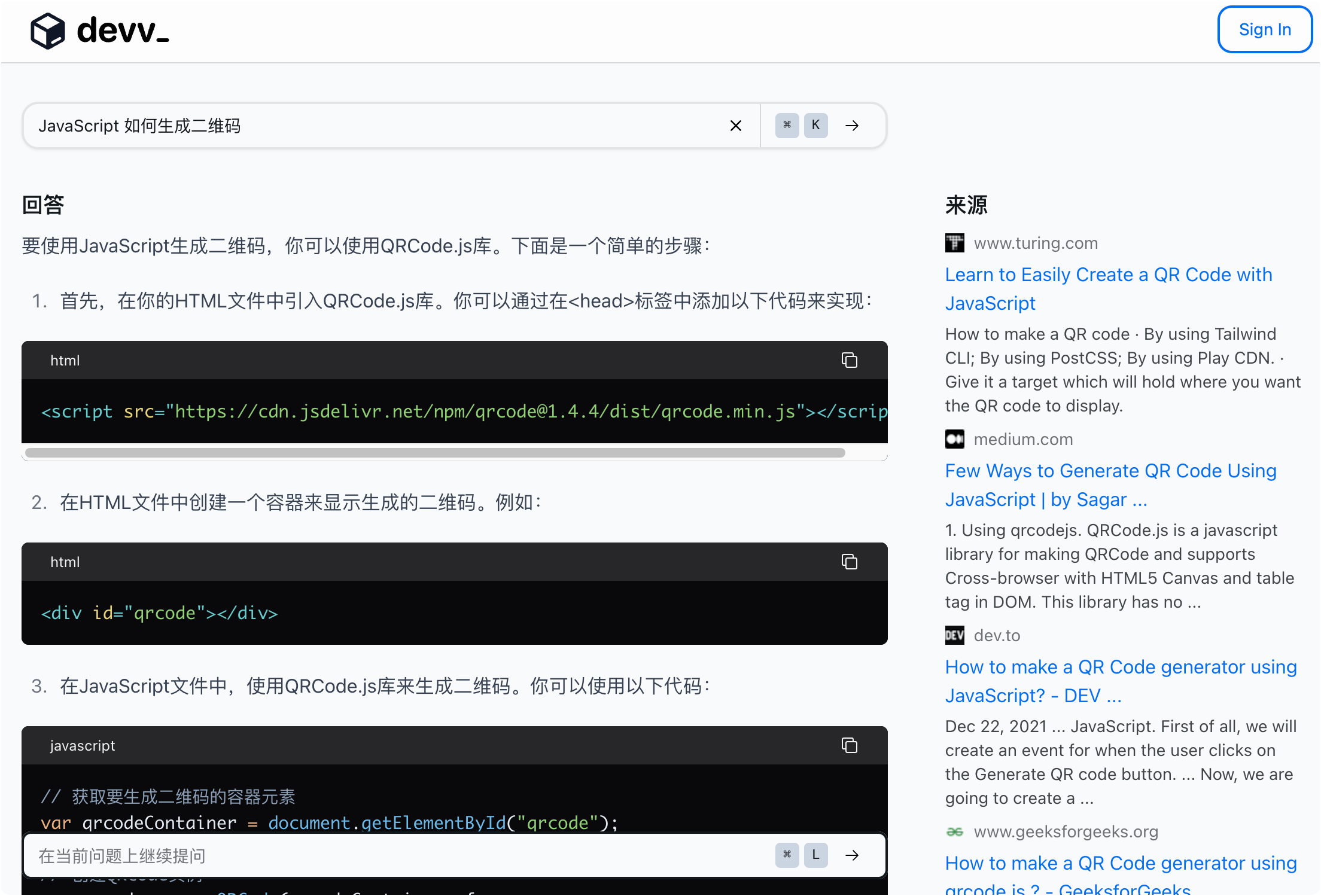This screenshot has width=1321, height=896.
Task: Click the medium snippet about qrcodejs library
Action: click(1119, 566)
